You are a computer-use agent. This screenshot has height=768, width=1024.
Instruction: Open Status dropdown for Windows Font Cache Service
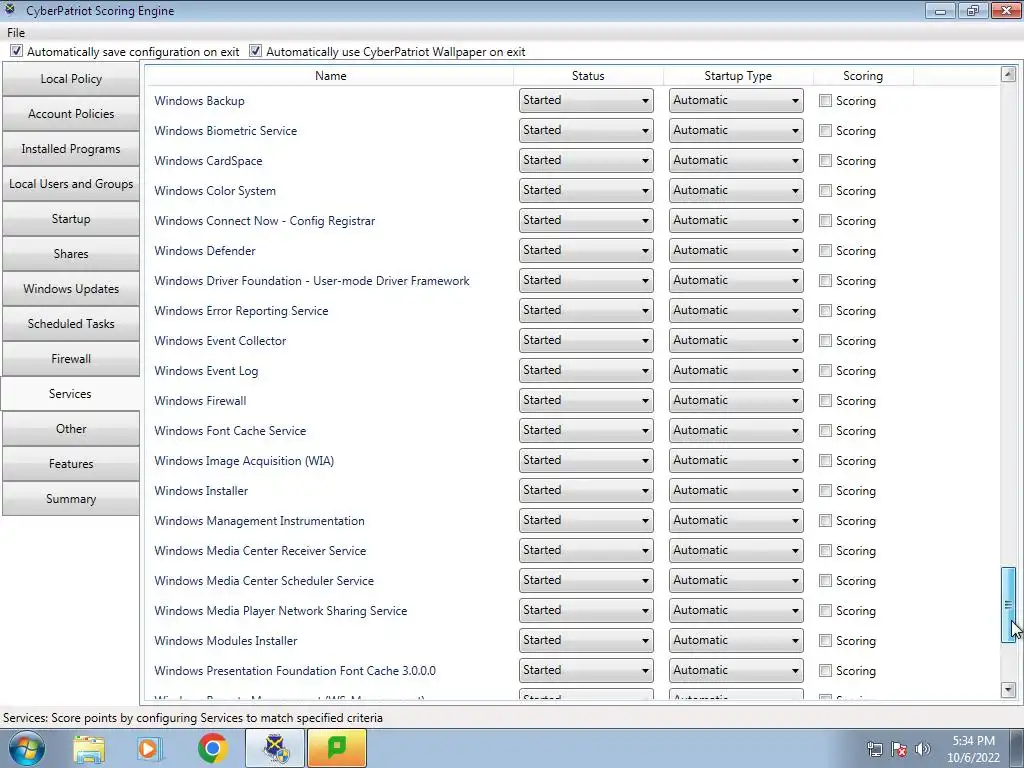(x=586, y=430)
